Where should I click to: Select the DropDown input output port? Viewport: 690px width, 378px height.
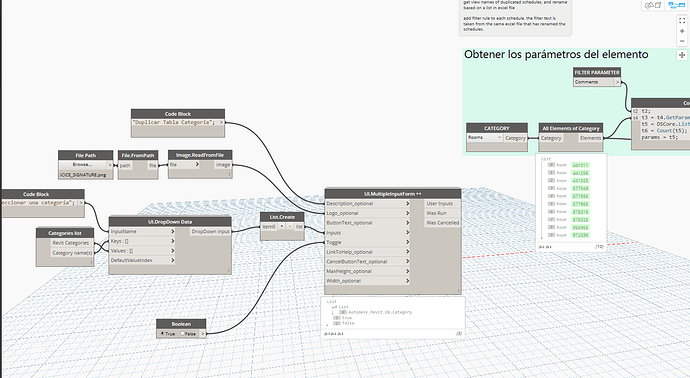coord(210,231)
